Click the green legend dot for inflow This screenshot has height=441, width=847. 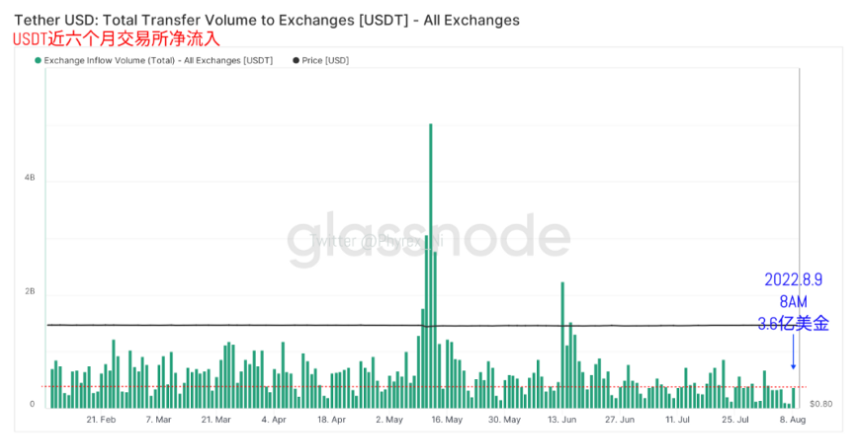click(38, 61)
